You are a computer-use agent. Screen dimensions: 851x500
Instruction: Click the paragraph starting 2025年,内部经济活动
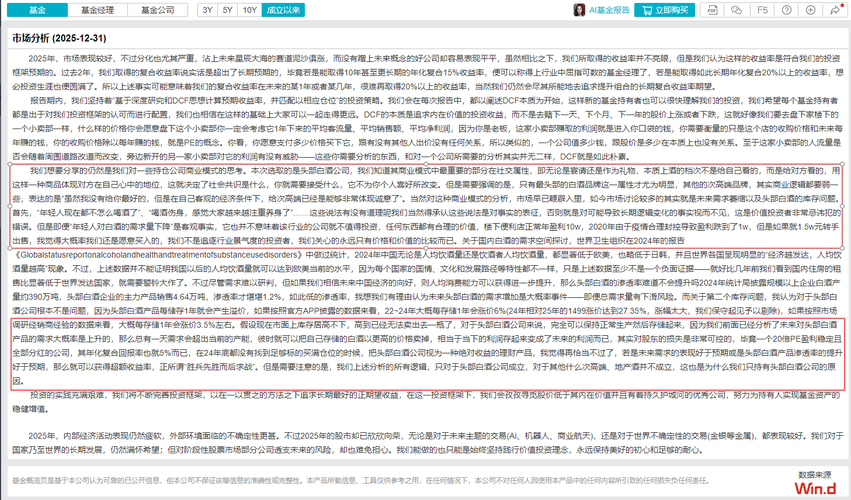pos(426,442)
